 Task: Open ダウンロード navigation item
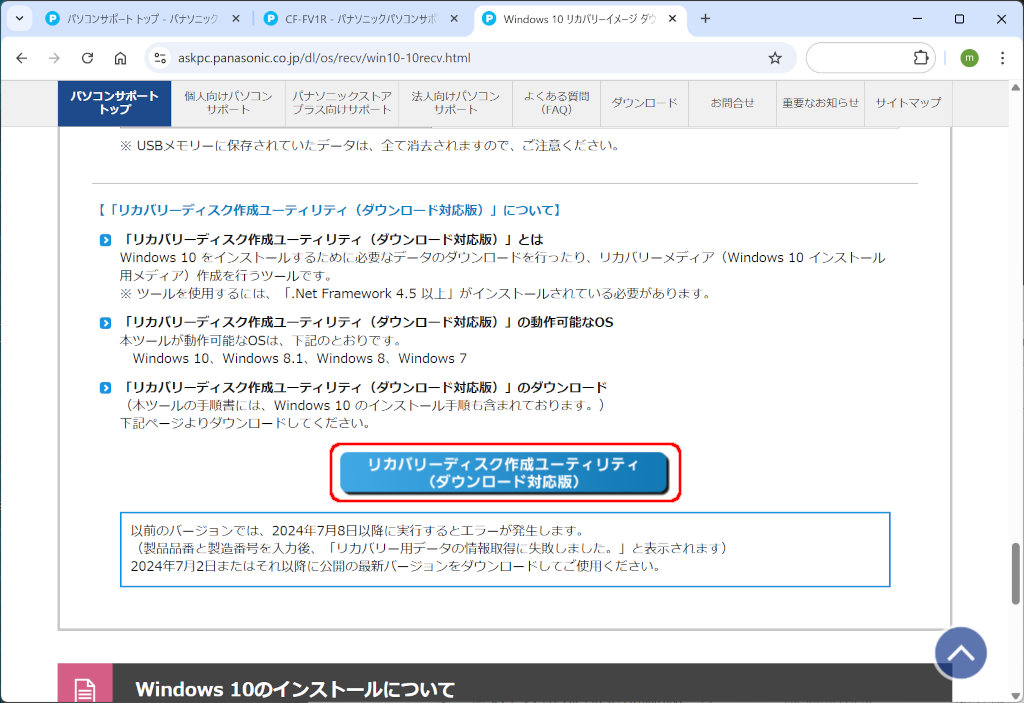point(645,103)
